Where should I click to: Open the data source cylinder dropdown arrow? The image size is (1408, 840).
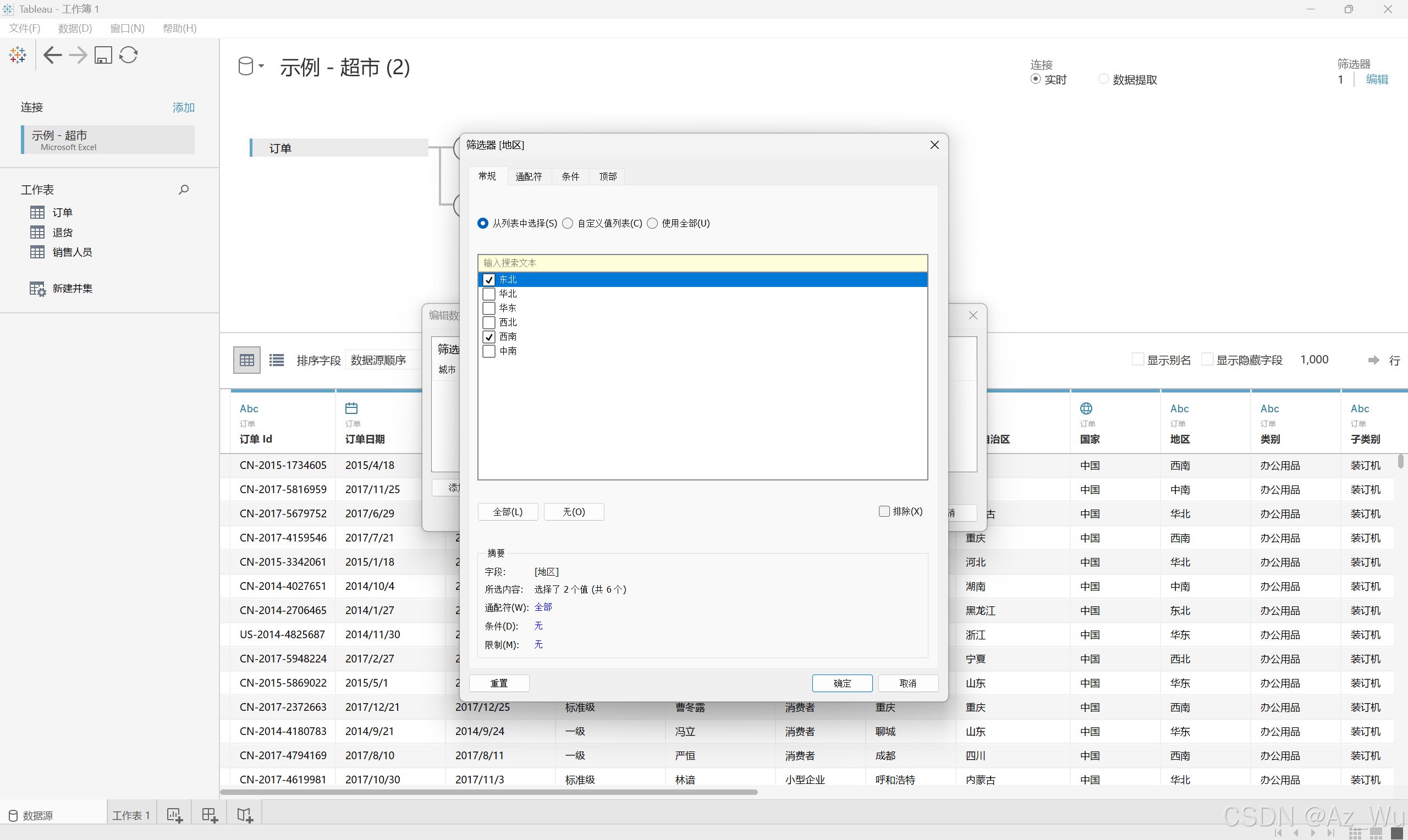(262, 66)
